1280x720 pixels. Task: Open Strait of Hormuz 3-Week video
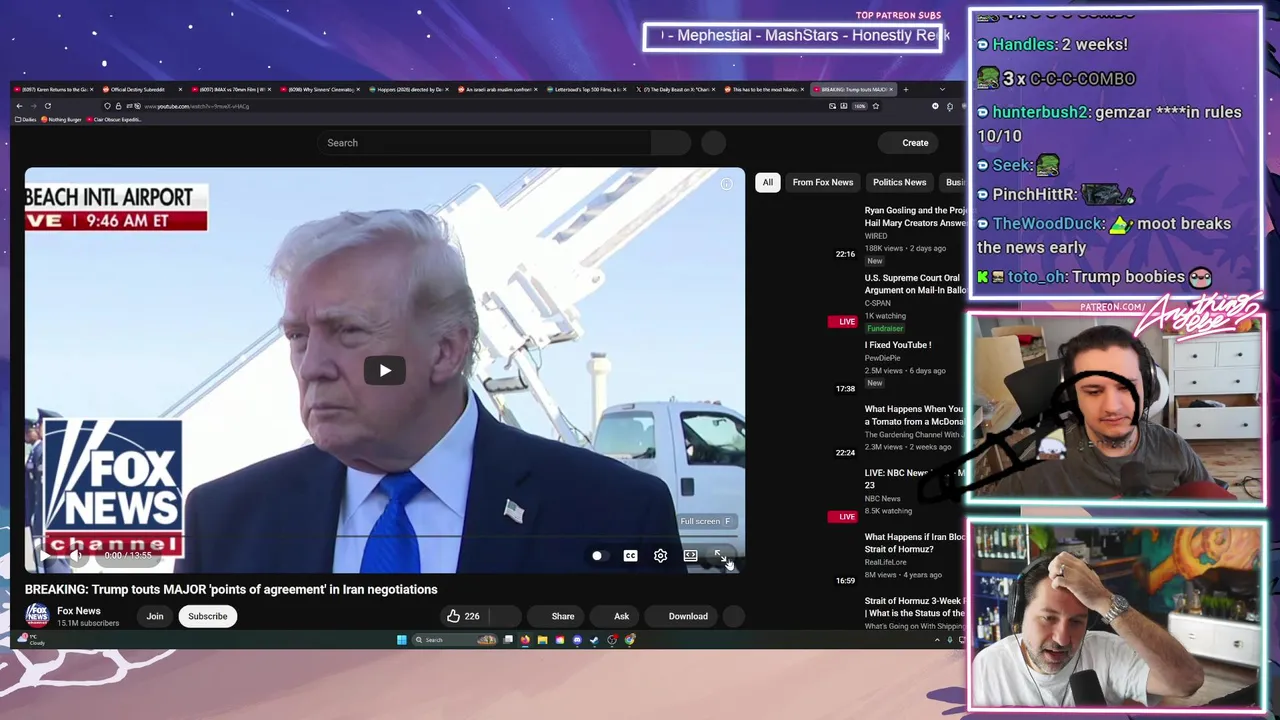click(915, 607)
